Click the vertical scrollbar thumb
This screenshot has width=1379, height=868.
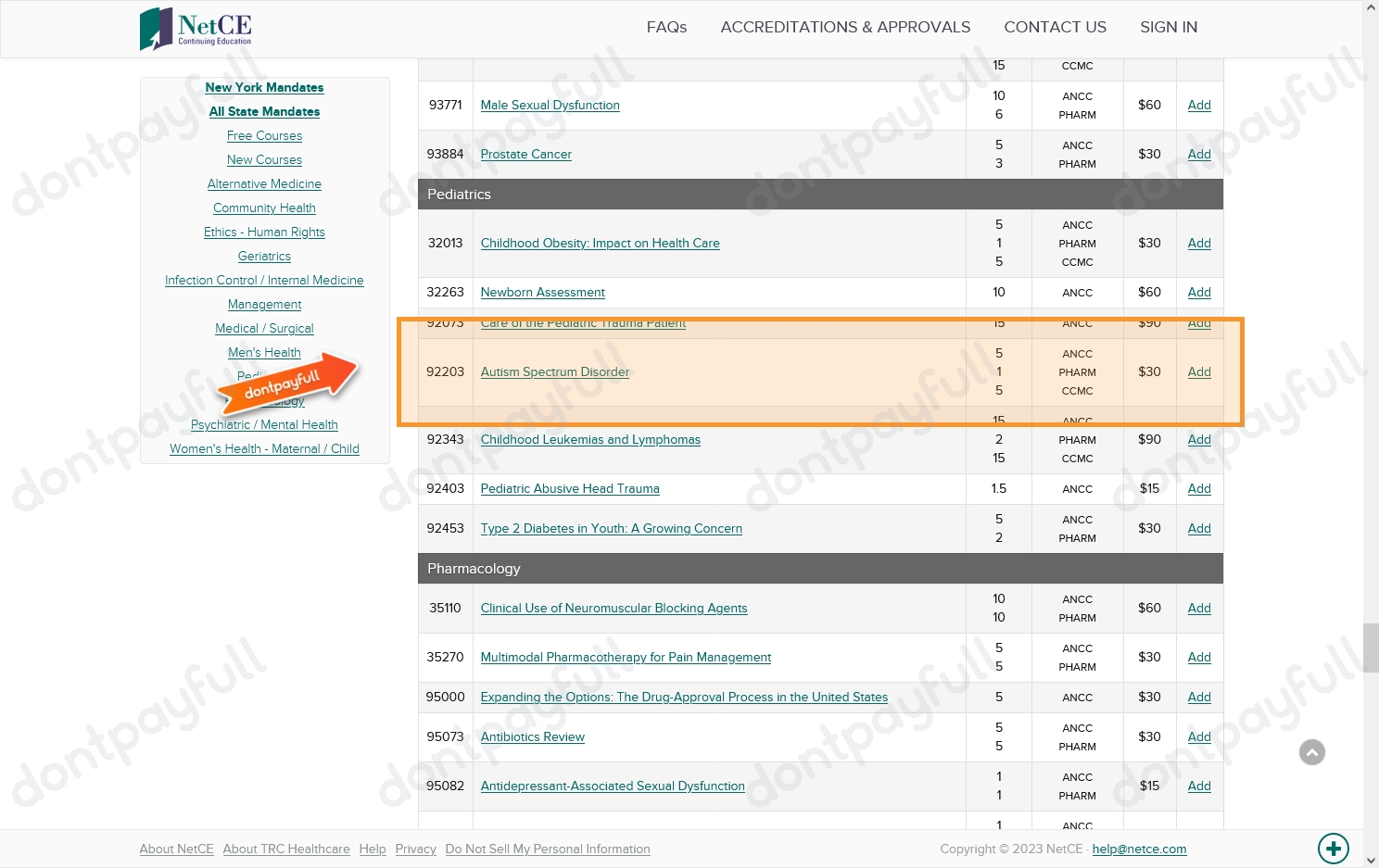coord(1371,647)
